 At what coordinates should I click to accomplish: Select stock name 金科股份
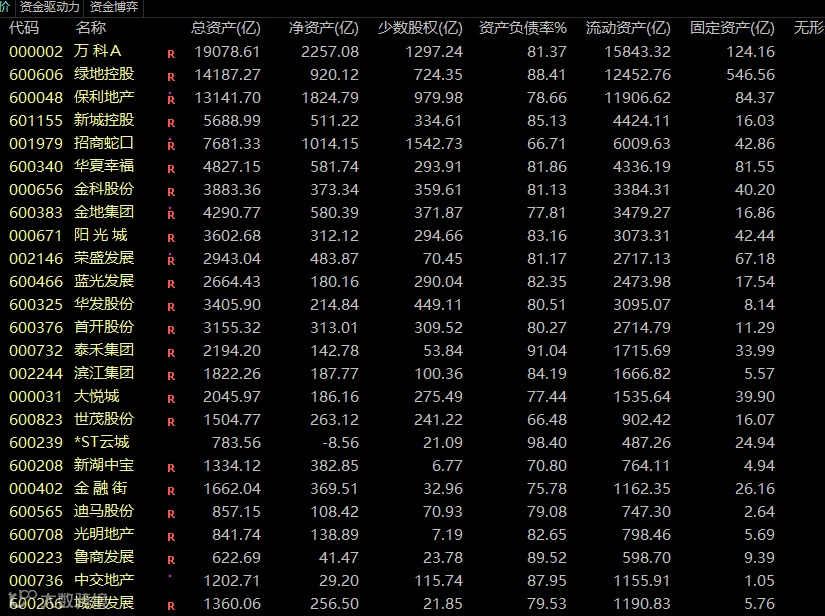[x=104, y=189]
